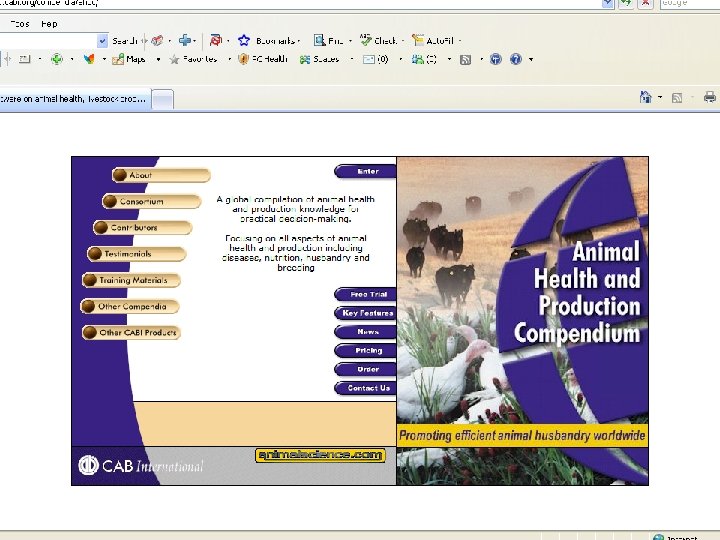Expand the Find dropdown arrow
This screenshot has height=540, width=720.
(x=350, y=41)
